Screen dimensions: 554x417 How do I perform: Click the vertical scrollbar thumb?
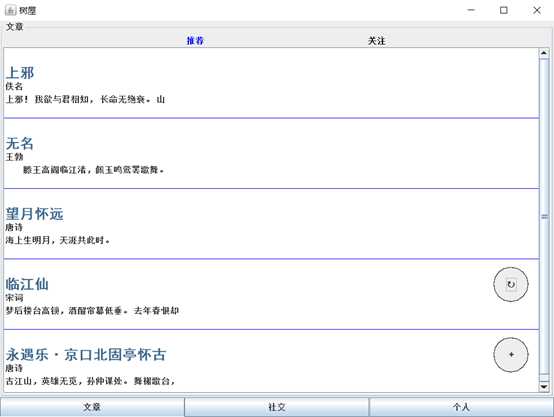(x=544, y=217)
